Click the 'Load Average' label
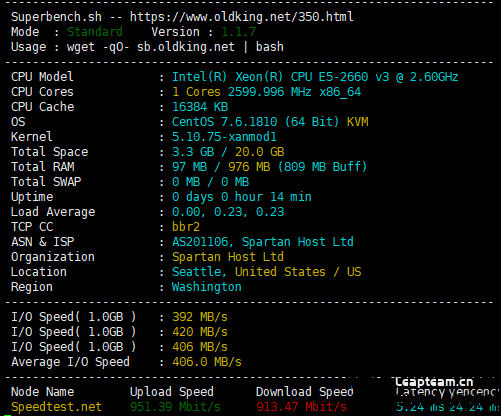The image size is (501, 416). coord(53,212)
